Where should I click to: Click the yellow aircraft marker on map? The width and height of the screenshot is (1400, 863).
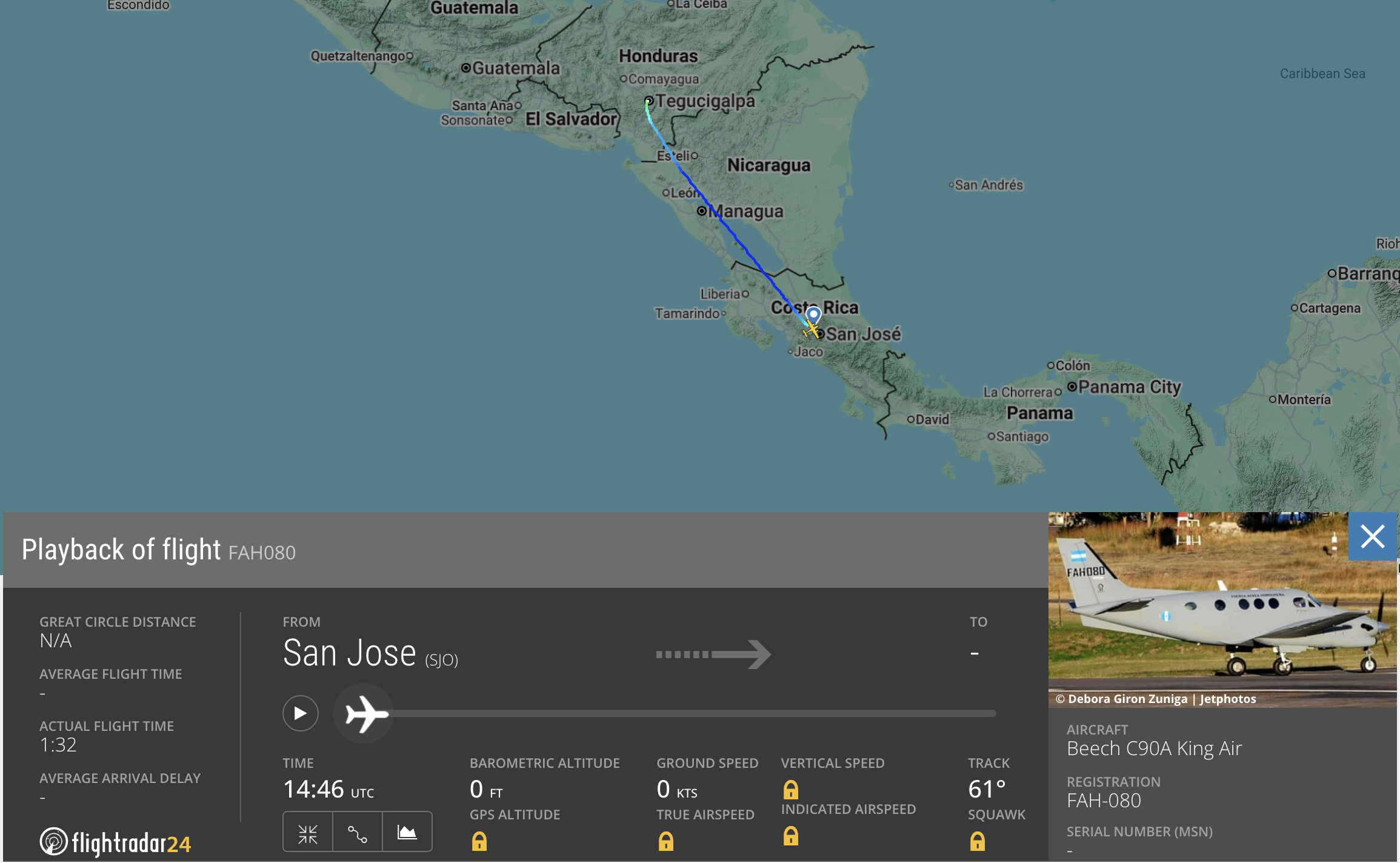point(811,330)
